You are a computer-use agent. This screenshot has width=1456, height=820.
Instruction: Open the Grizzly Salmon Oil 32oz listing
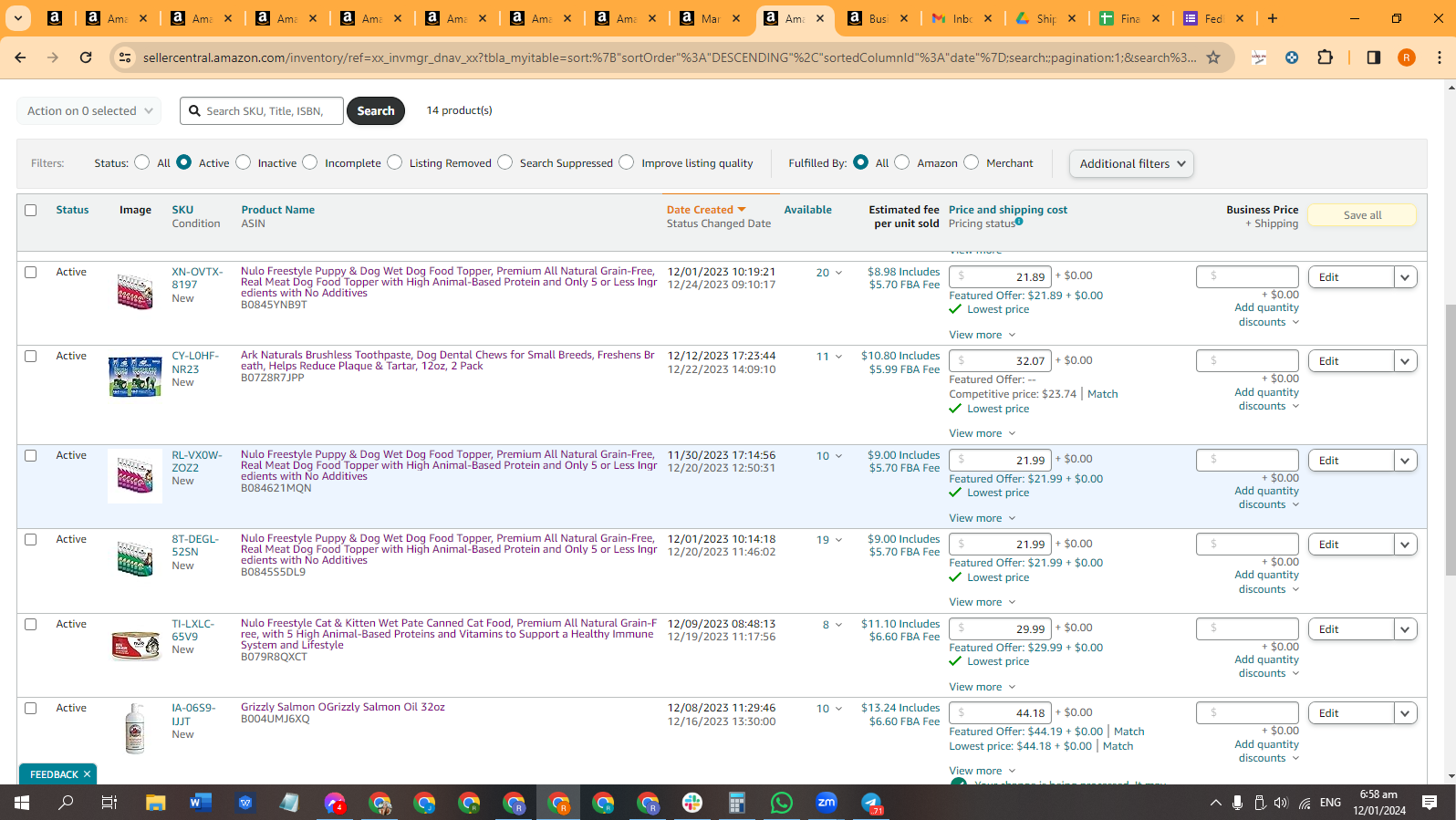343,707
